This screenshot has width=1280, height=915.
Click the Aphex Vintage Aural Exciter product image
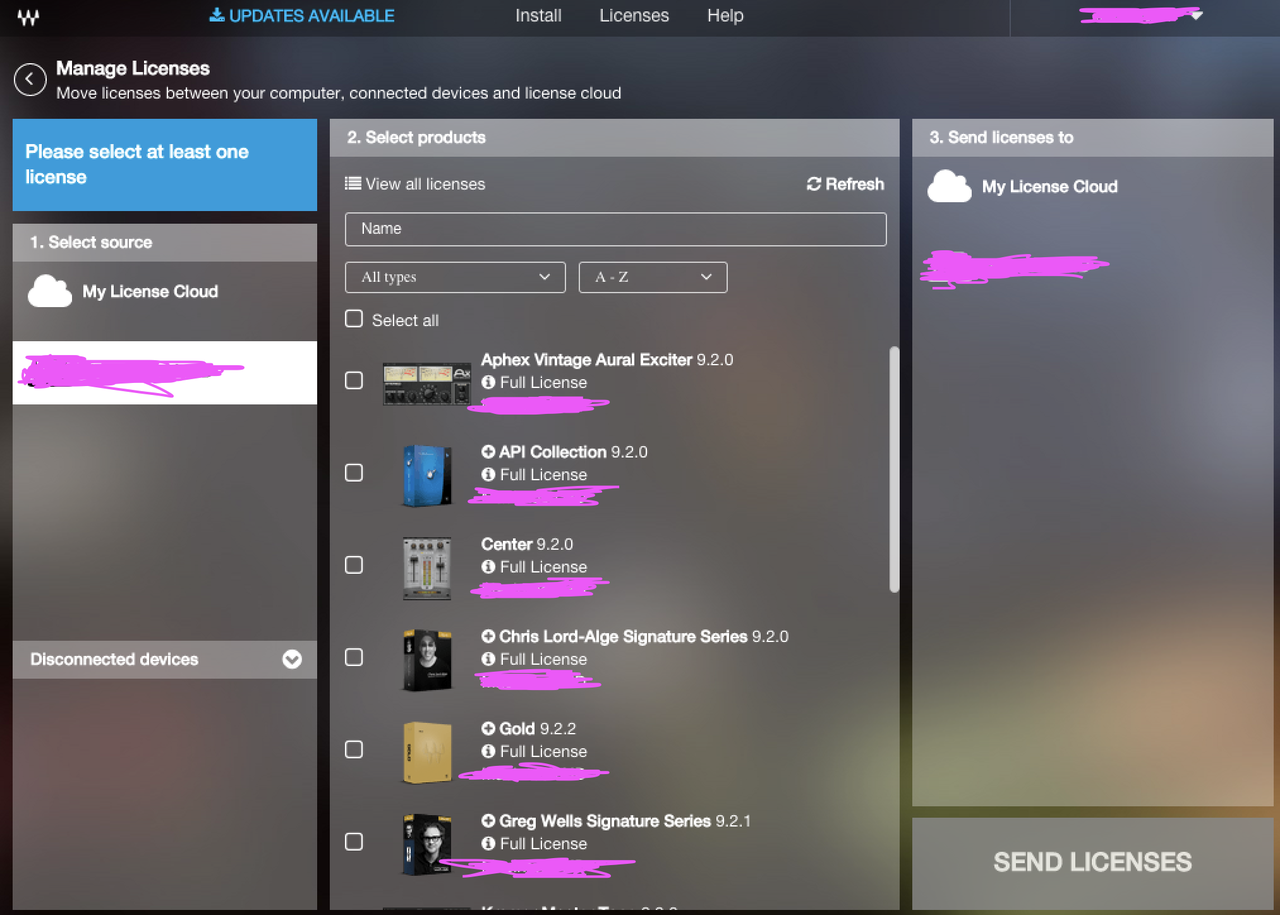pyautogui.click(x=427, y=384)
